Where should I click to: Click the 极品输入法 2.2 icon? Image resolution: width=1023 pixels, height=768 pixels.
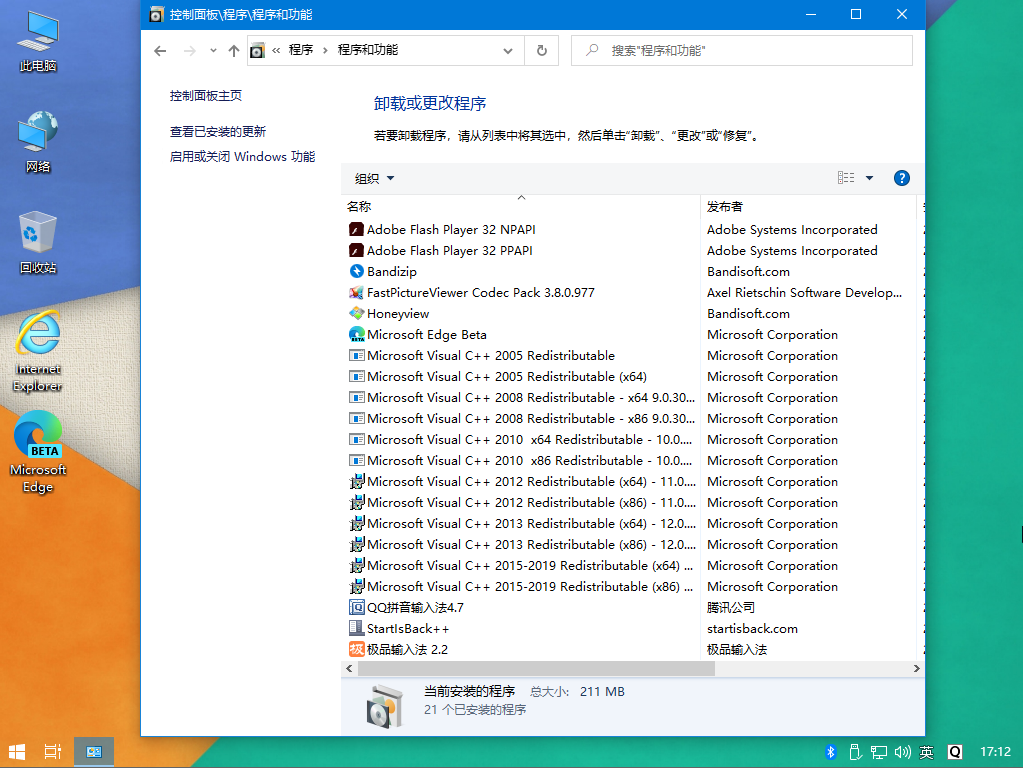(x=356, y=649)
